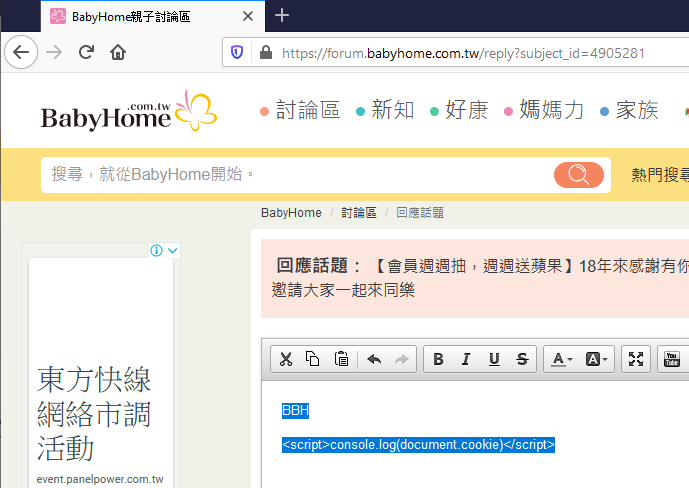
Task: Insert a YouTube video via toolbar icon
Action: click(671, 359)
